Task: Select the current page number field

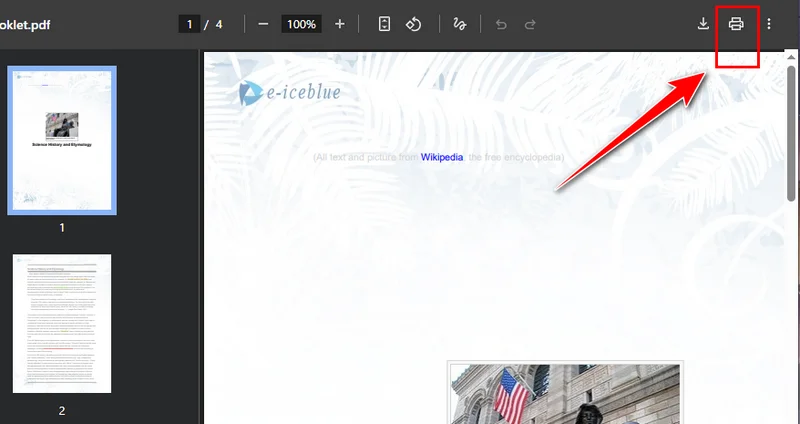Action: [x=189, y=24]
